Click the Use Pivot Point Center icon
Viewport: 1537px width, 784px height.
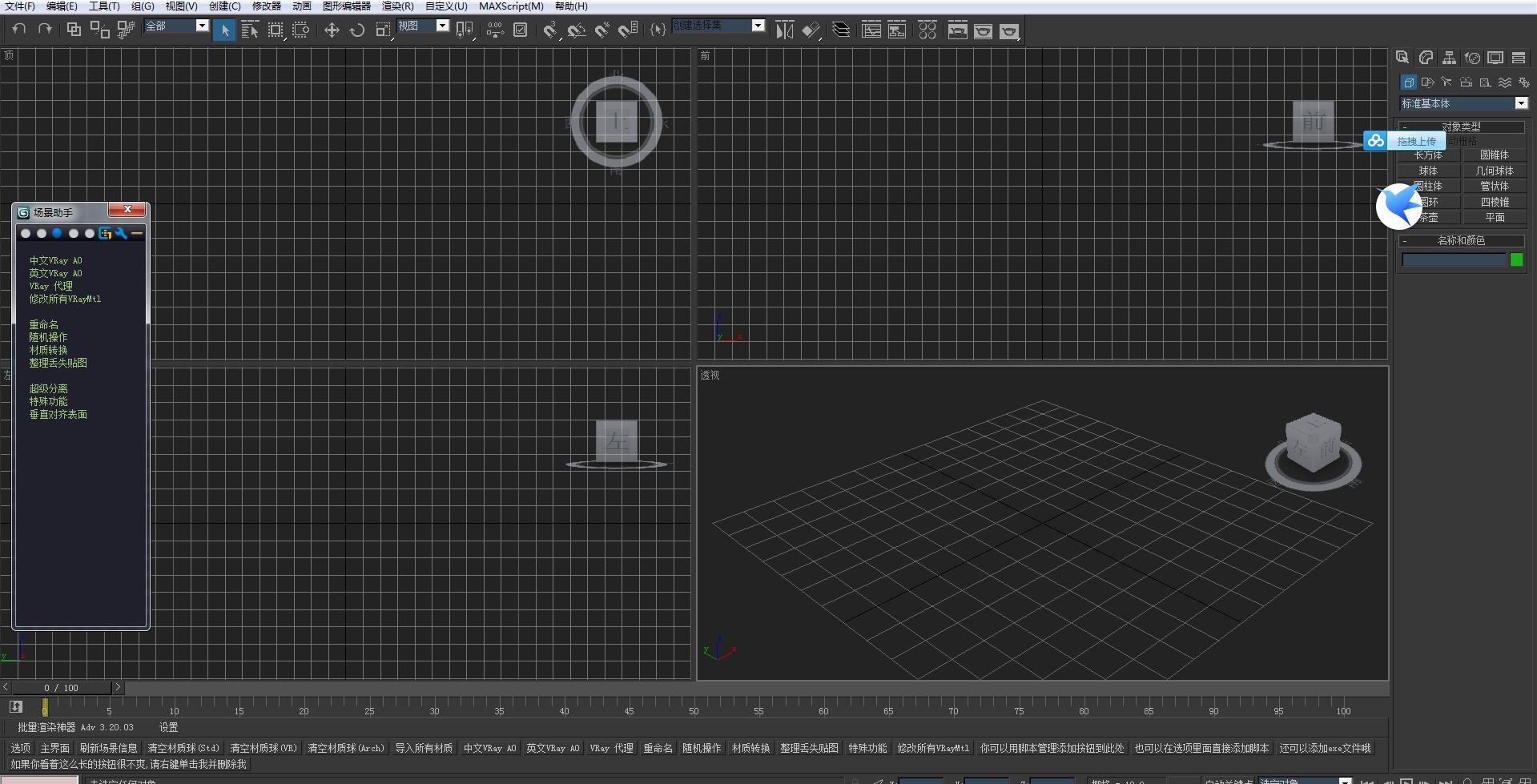pyautogui.click(x=465, y=30)
